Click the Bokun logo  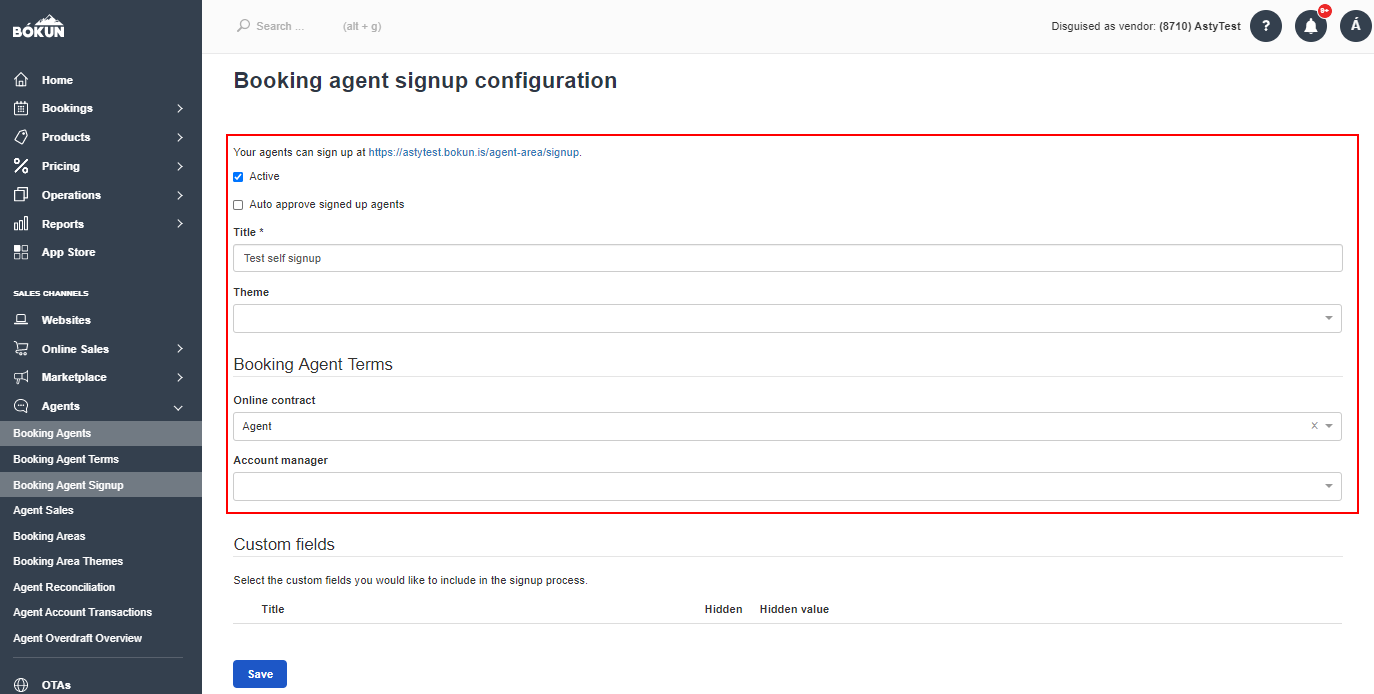(x=38, y=26)
